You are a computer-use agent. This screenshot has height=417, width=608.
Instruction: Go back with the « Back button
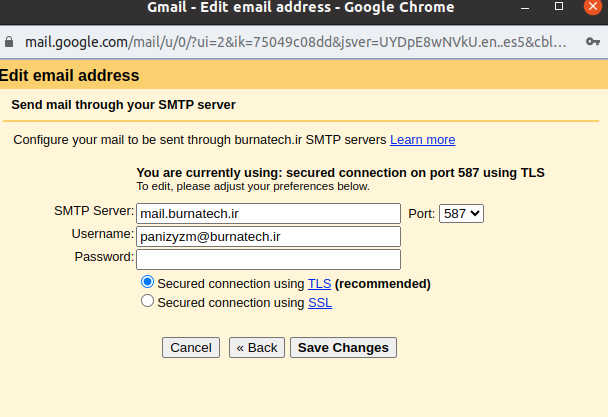tap(256, 348)
